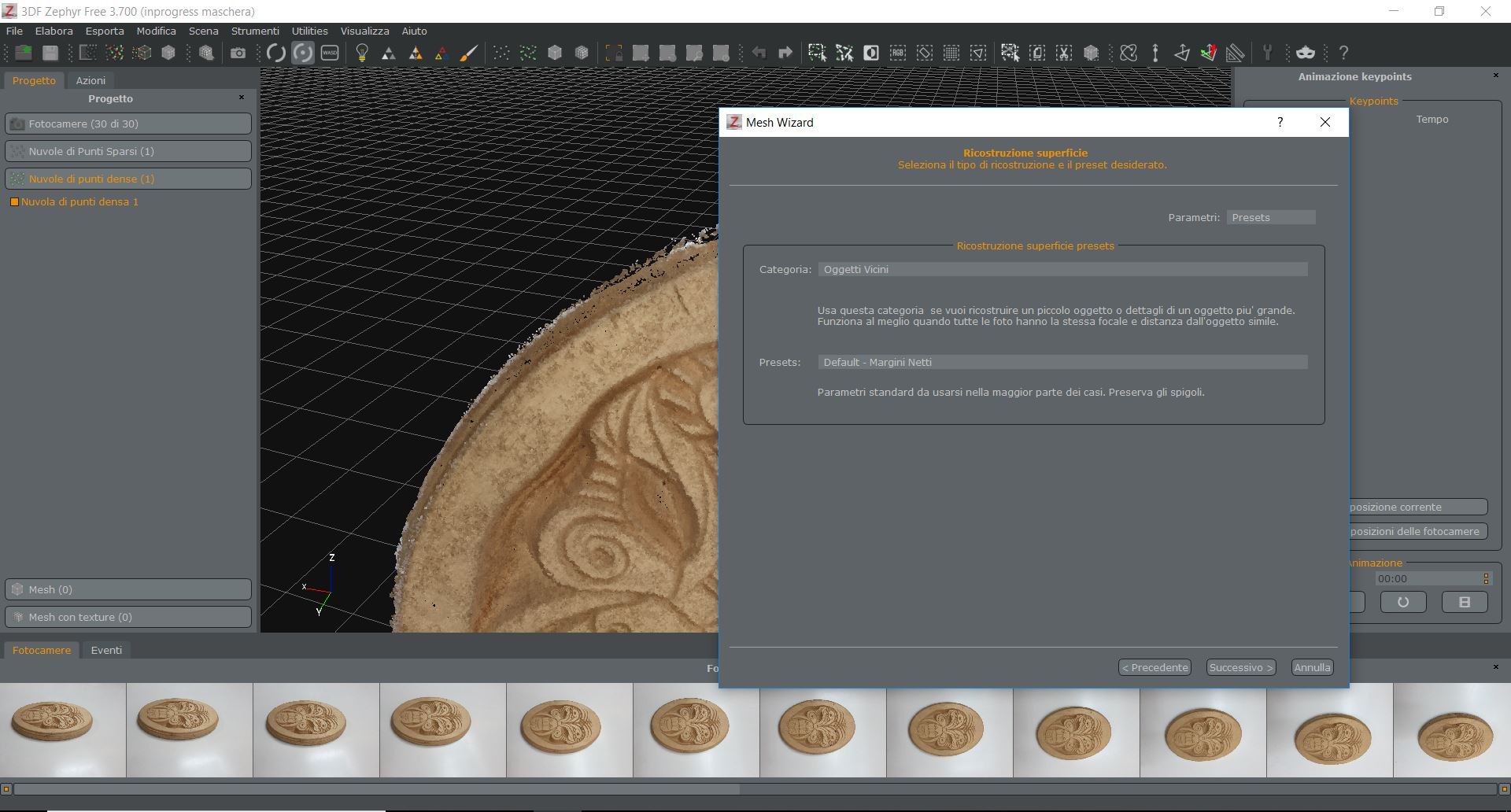This screenshot has height=812, width=1511.
Task: Click the redo arrow icon
Action: click(x=785, y=53)
